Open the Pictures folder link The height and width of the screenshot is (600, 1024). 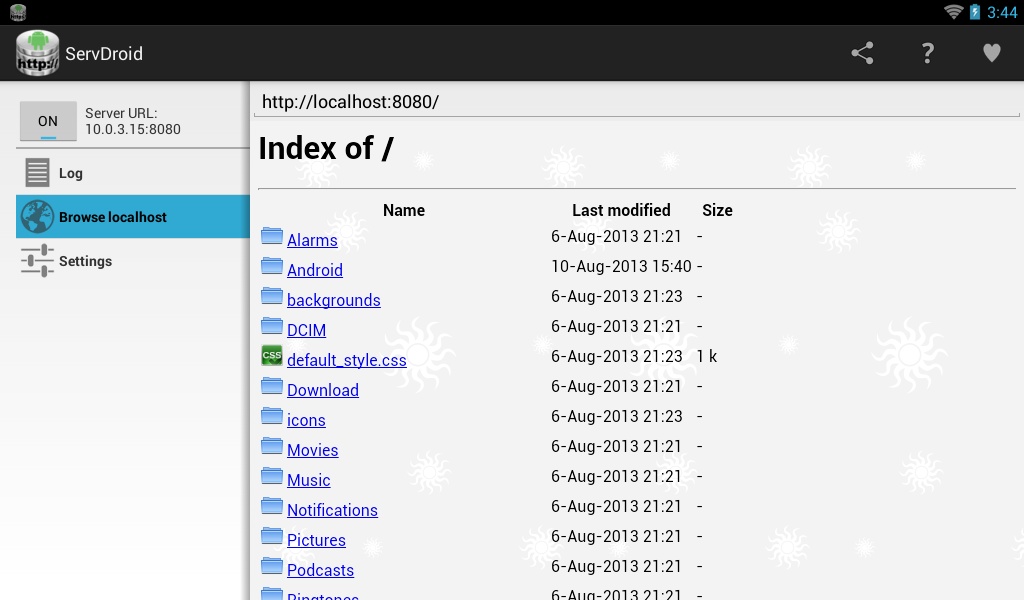pyautogui.click(x=316, y=540)
